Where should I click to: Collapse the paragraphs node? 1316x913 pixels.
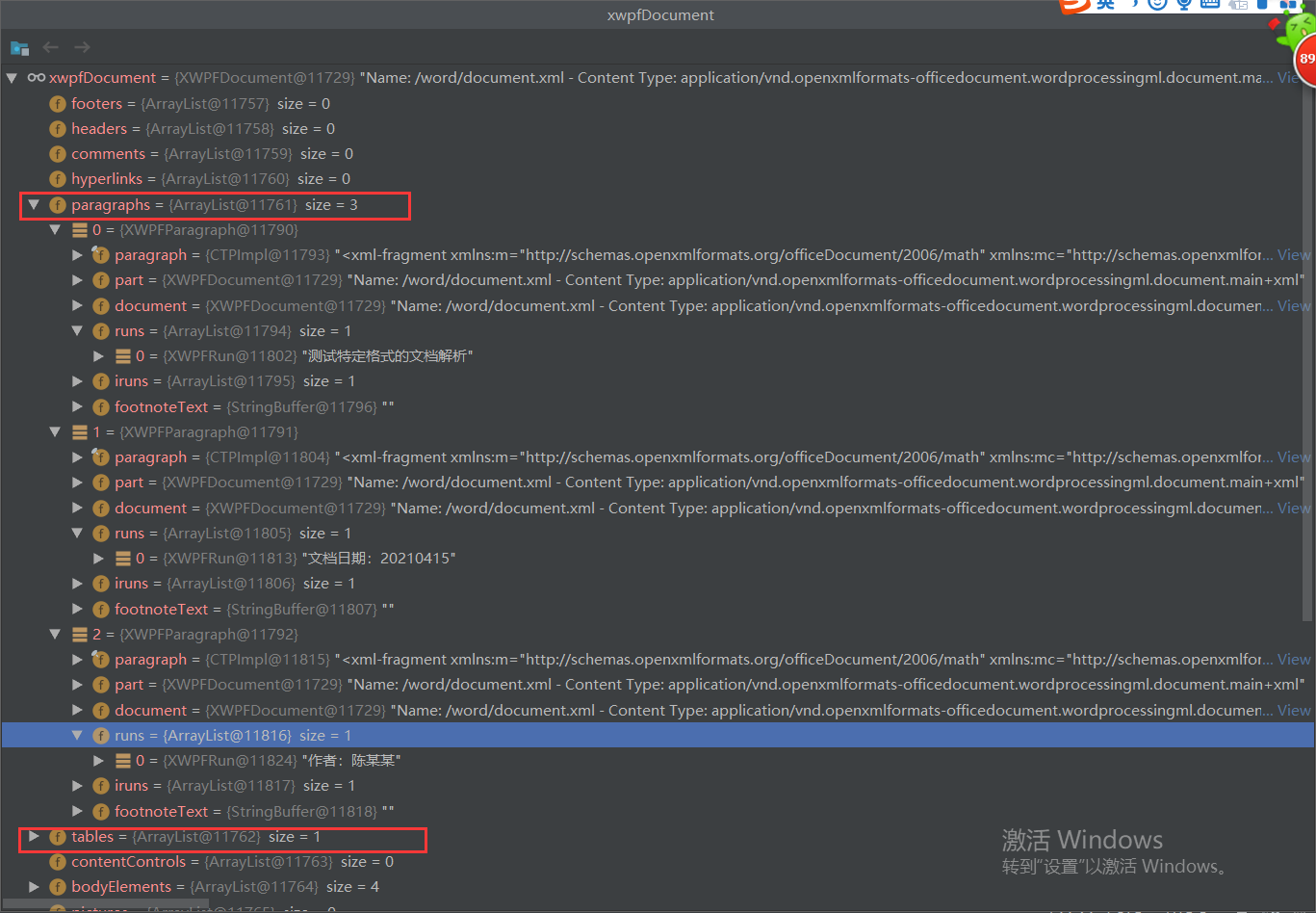(34, 204)
